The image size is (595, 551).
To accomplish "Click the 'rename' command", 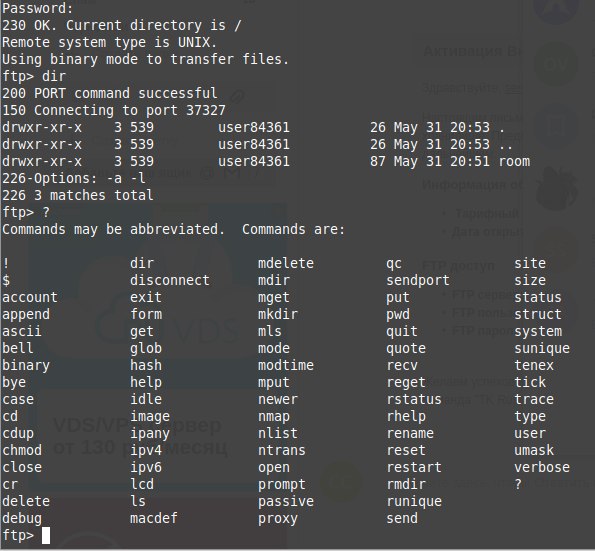I will coord(410,433).
